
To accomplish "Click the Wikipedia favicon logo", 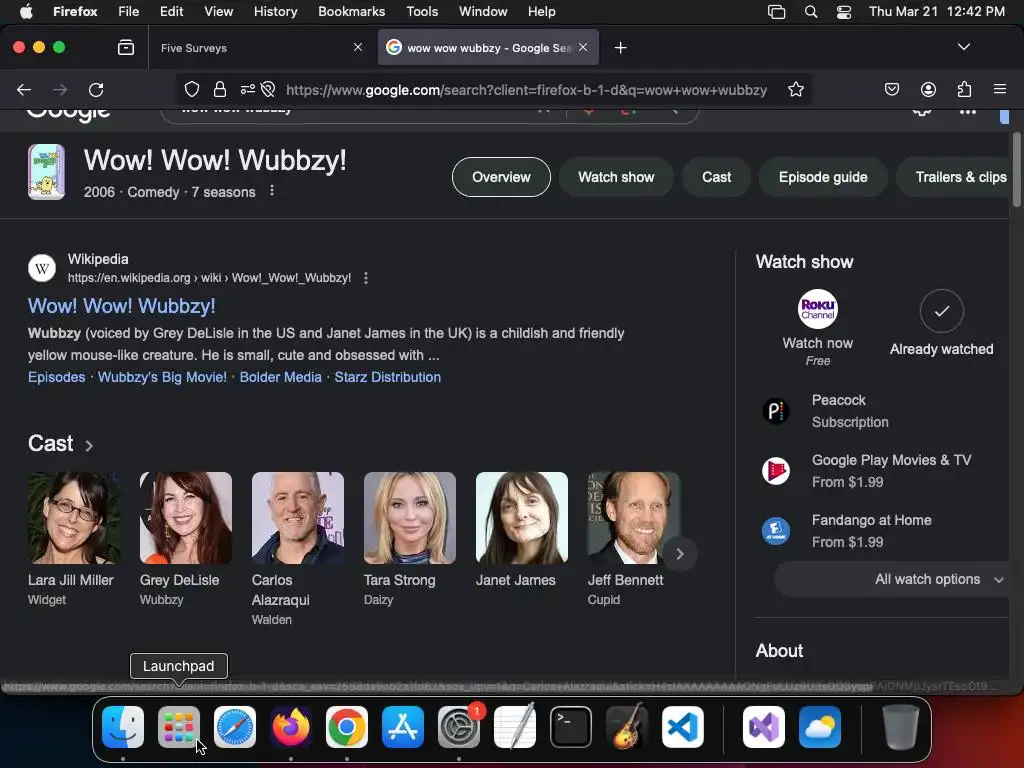I will pos(42,268).
